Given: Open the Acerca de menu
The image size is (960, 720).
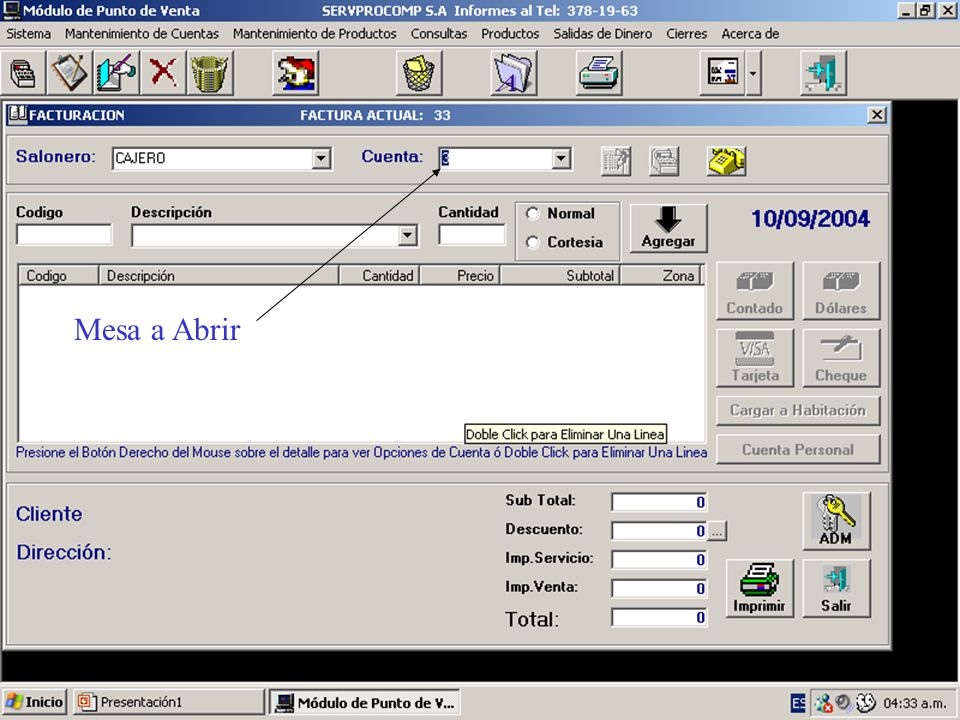Looking at the screenshot, I should (750, 34).
